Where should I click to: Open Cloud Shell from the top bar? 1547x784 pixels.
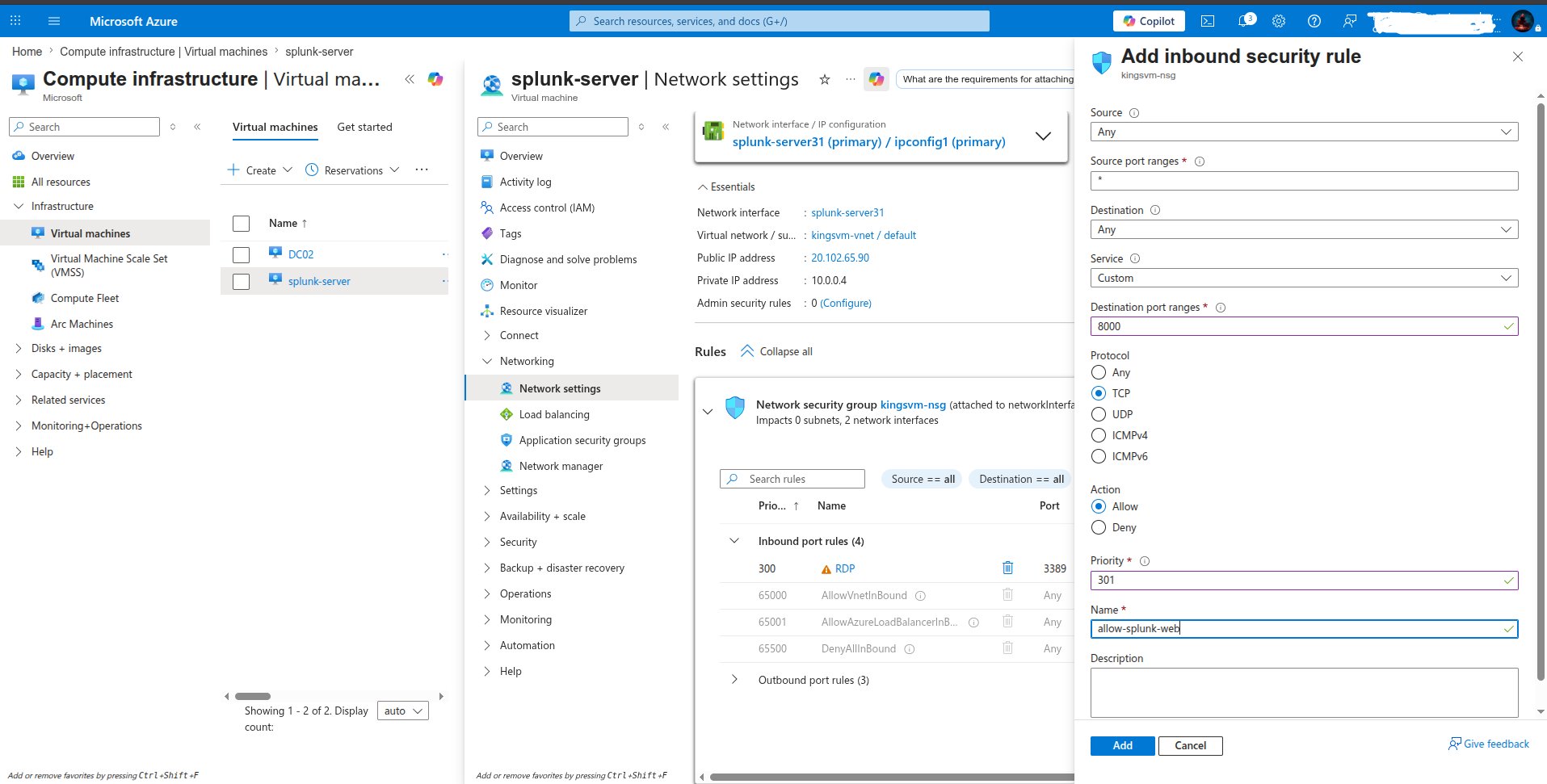pos(1208,21)
